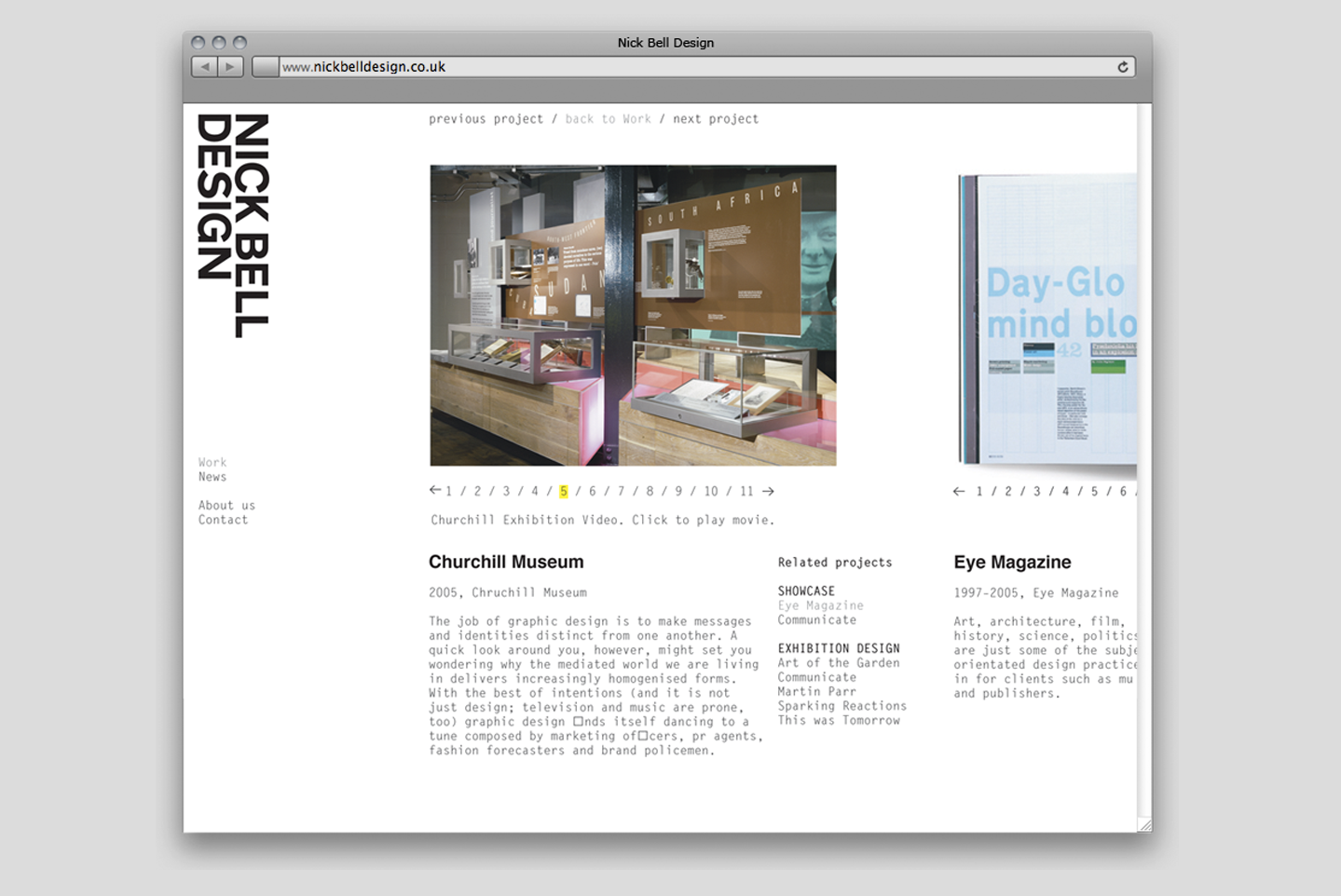This screenshot has width=1341, height=896.
Task: Click the SHOWCASE category label
Action: (x=806, y=591)
